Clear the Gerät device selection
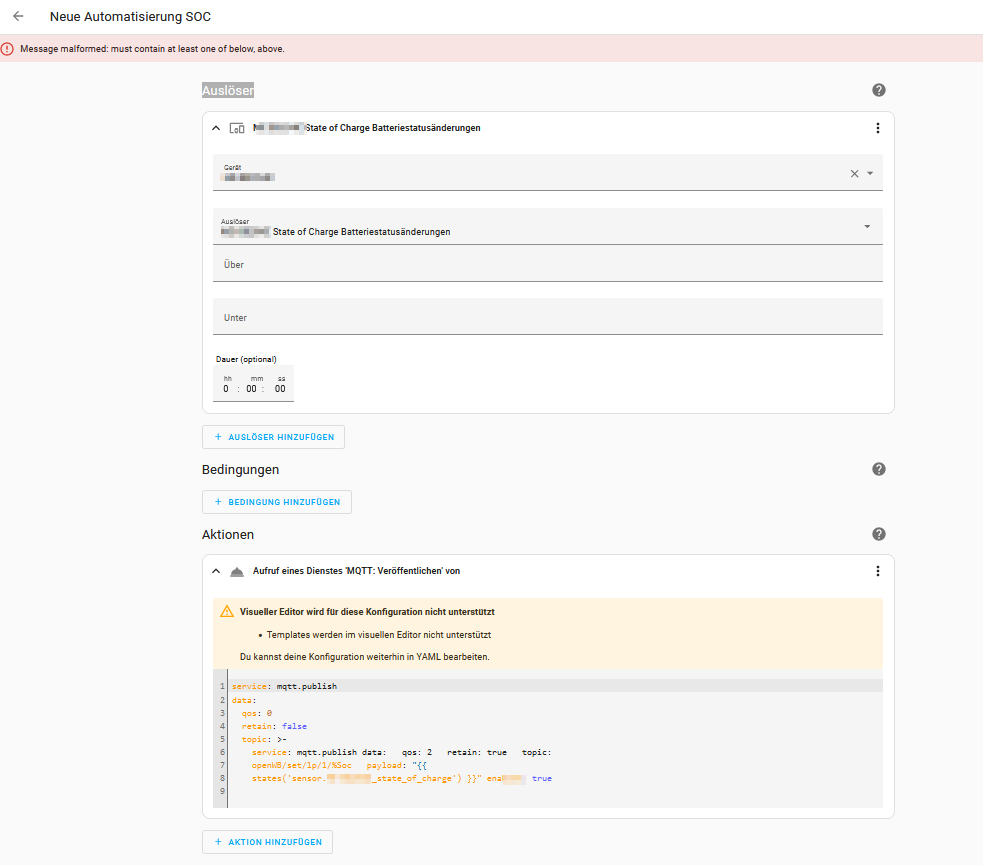This screenshot has height=865, width=983. click(854, 173)
